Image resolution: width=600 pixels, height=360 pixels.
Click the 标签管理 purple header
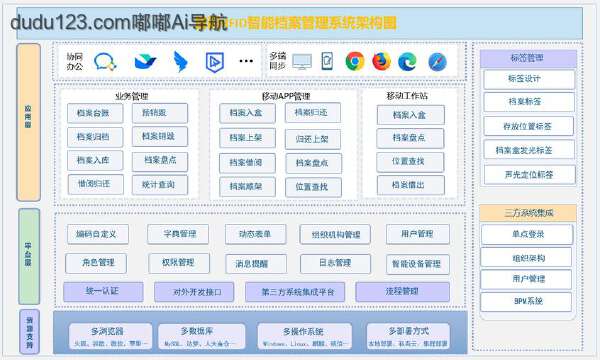pos(528,59)
